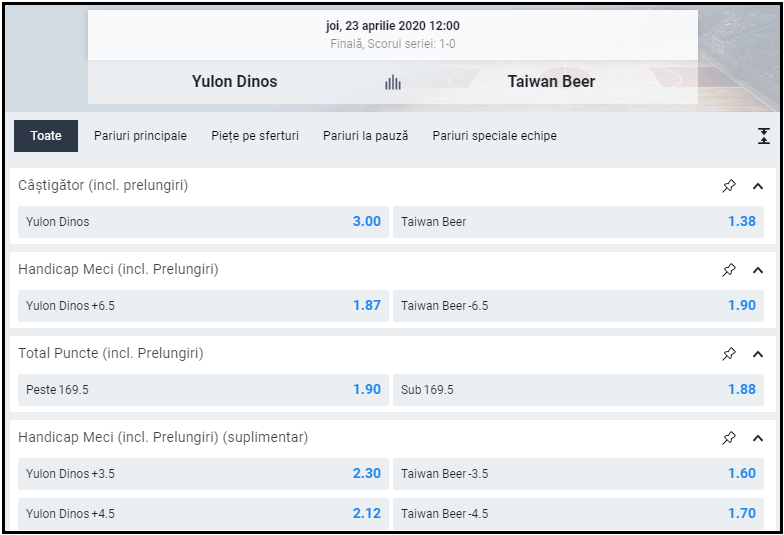Screen dimensions: 784x535
Task: Select Taiwan Beer -6.5 handicap odds
Action: click(x=578, y=306)
